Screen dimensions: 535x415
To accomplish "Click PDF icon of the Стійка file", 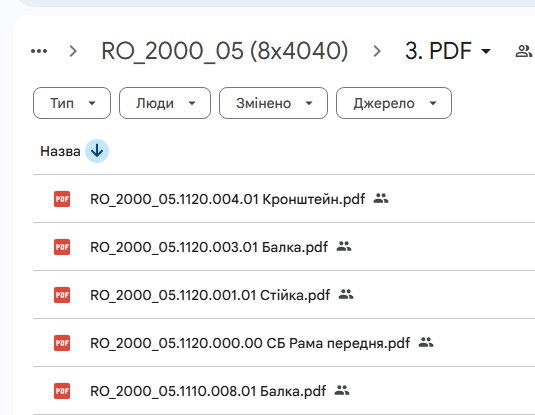I will (x=62, y=295).
